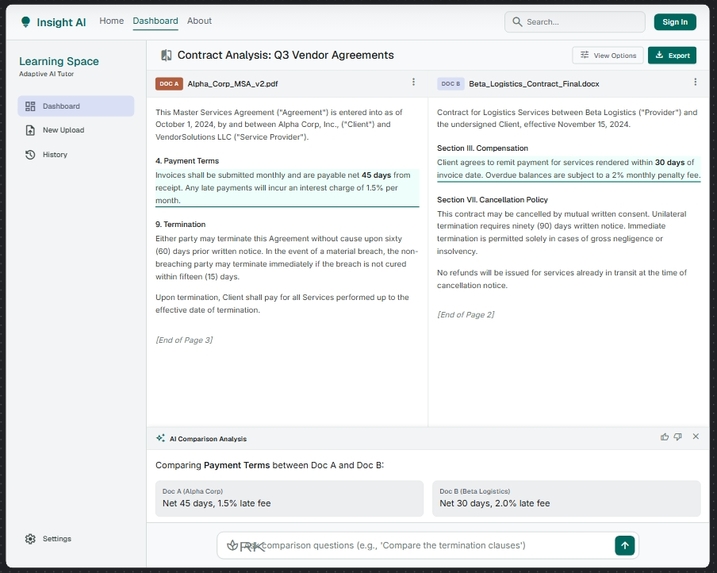Click the View Options sliders icon

[x=584, y=55]
